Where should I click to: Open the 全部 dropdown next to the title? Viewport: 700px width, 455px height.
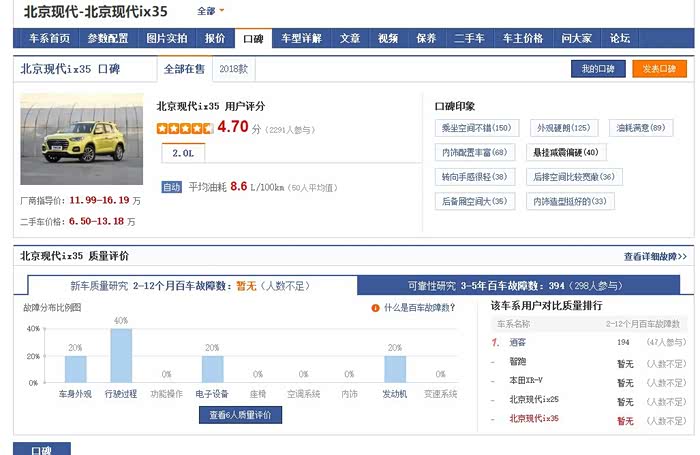click(210, 11)
